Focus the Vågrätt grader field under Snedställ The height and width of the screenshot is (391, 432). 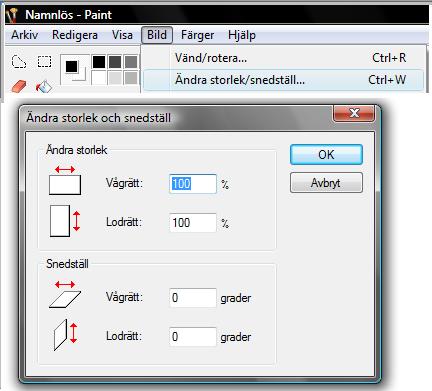[x=193, y=298]
